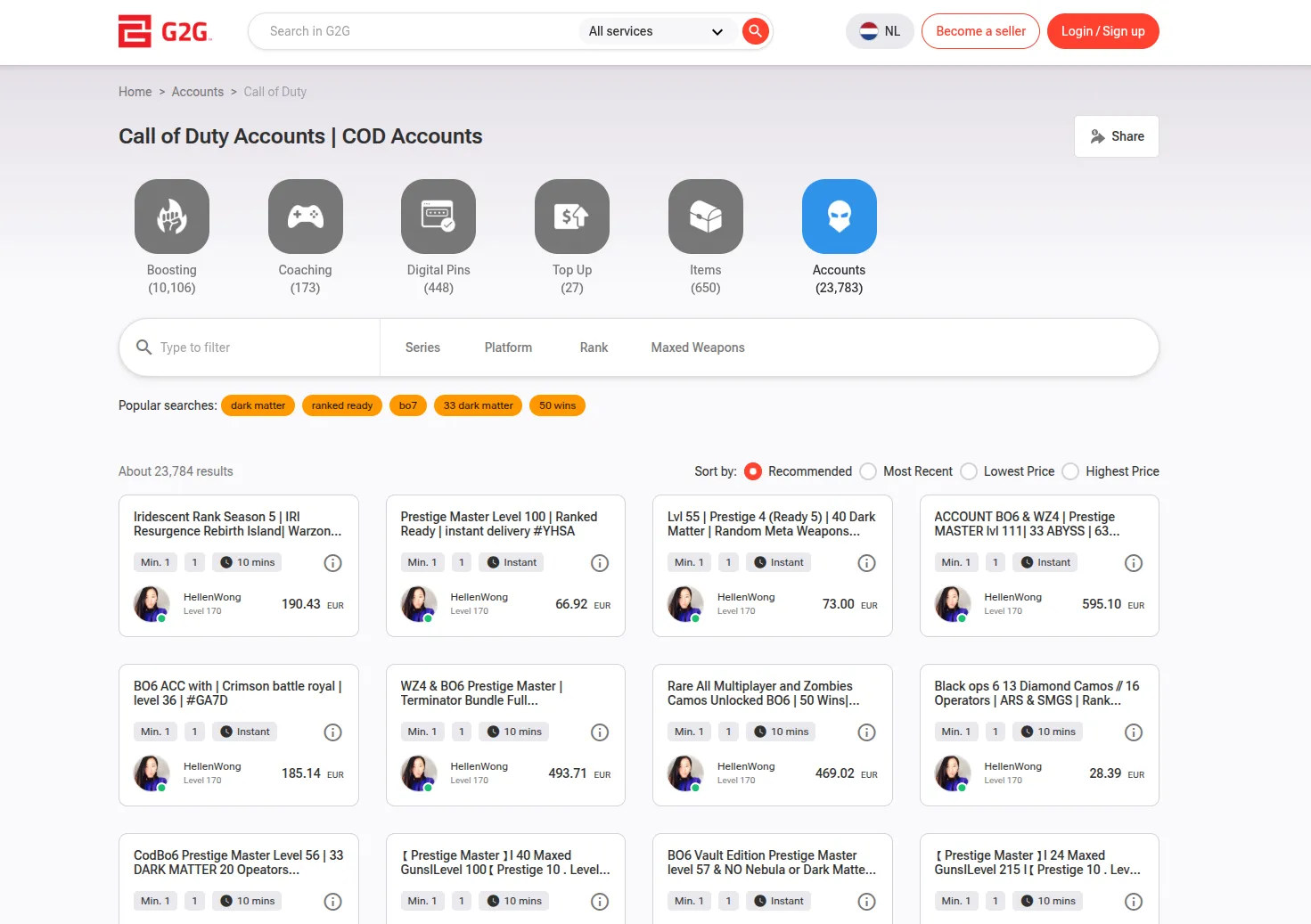1311x924 pixels.
Task: Select the 'dark matter' popular search tag
Action: [258, 405]
